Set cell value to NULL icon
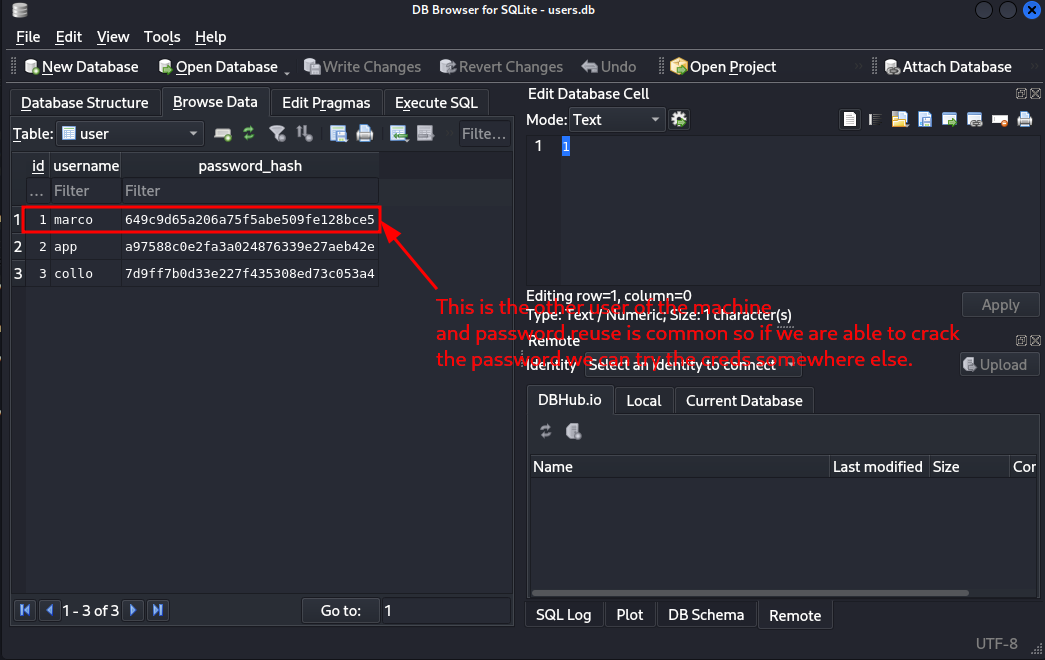Image resolution: width=1045 pixels, height=660 pixels. [999, 120]
